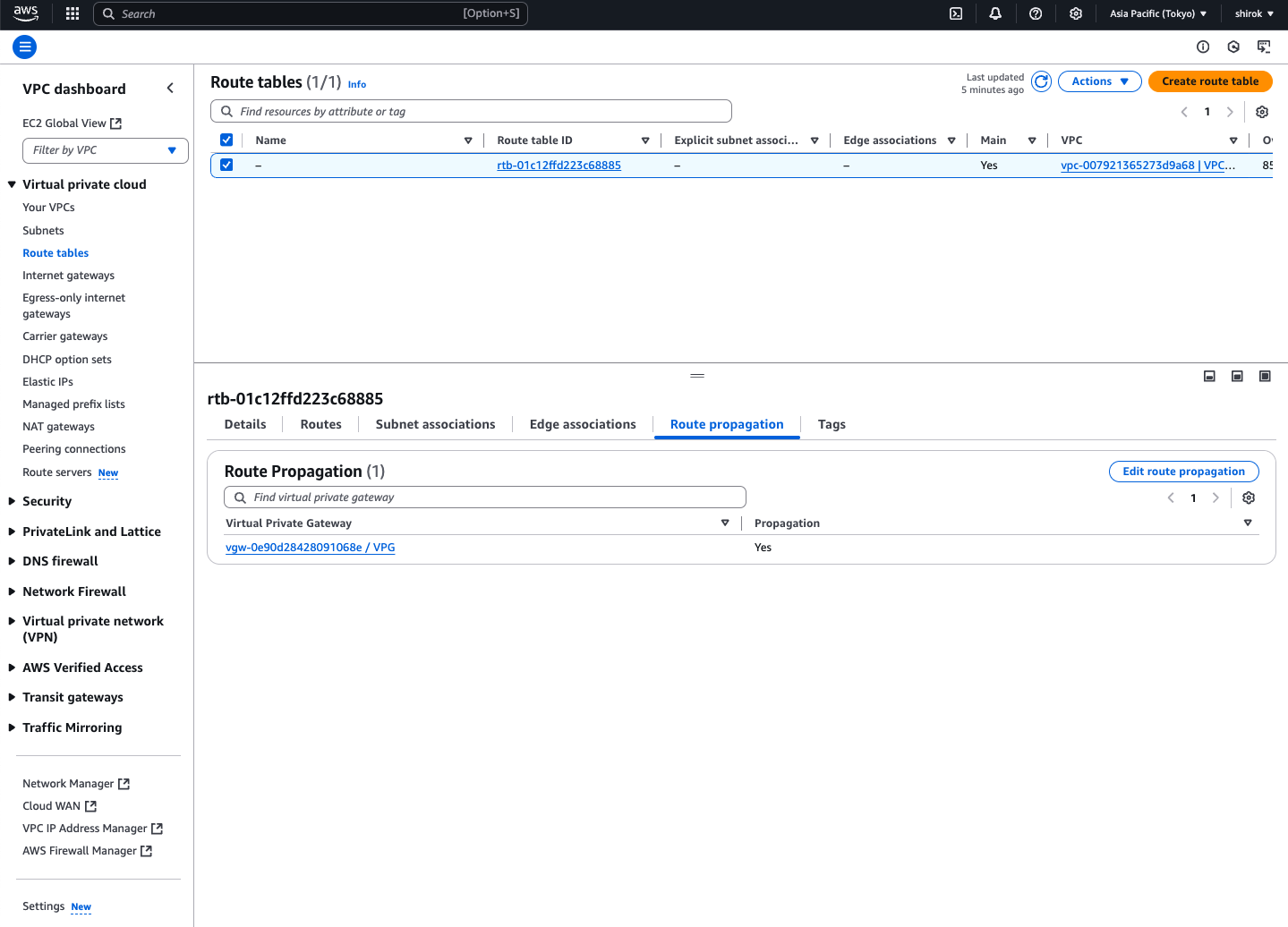The height and width of the screenshot is (927, 1288).
Task: Expand the AWS Verified Access section
Action: pos(13,668)
